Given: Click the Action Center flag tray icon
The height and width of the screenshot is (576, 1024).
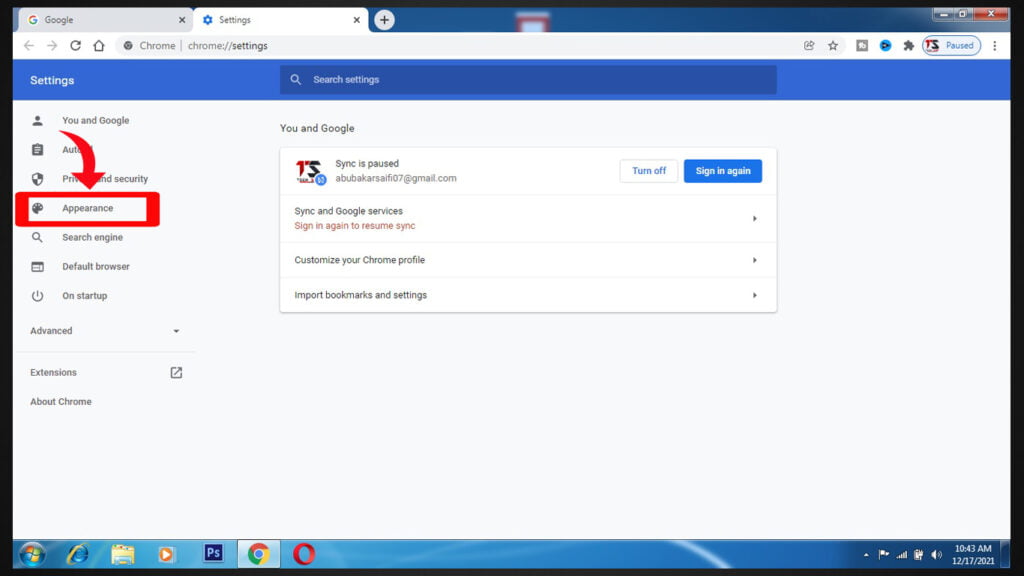Looking at the screenshot, I should (x=884, y=554).
